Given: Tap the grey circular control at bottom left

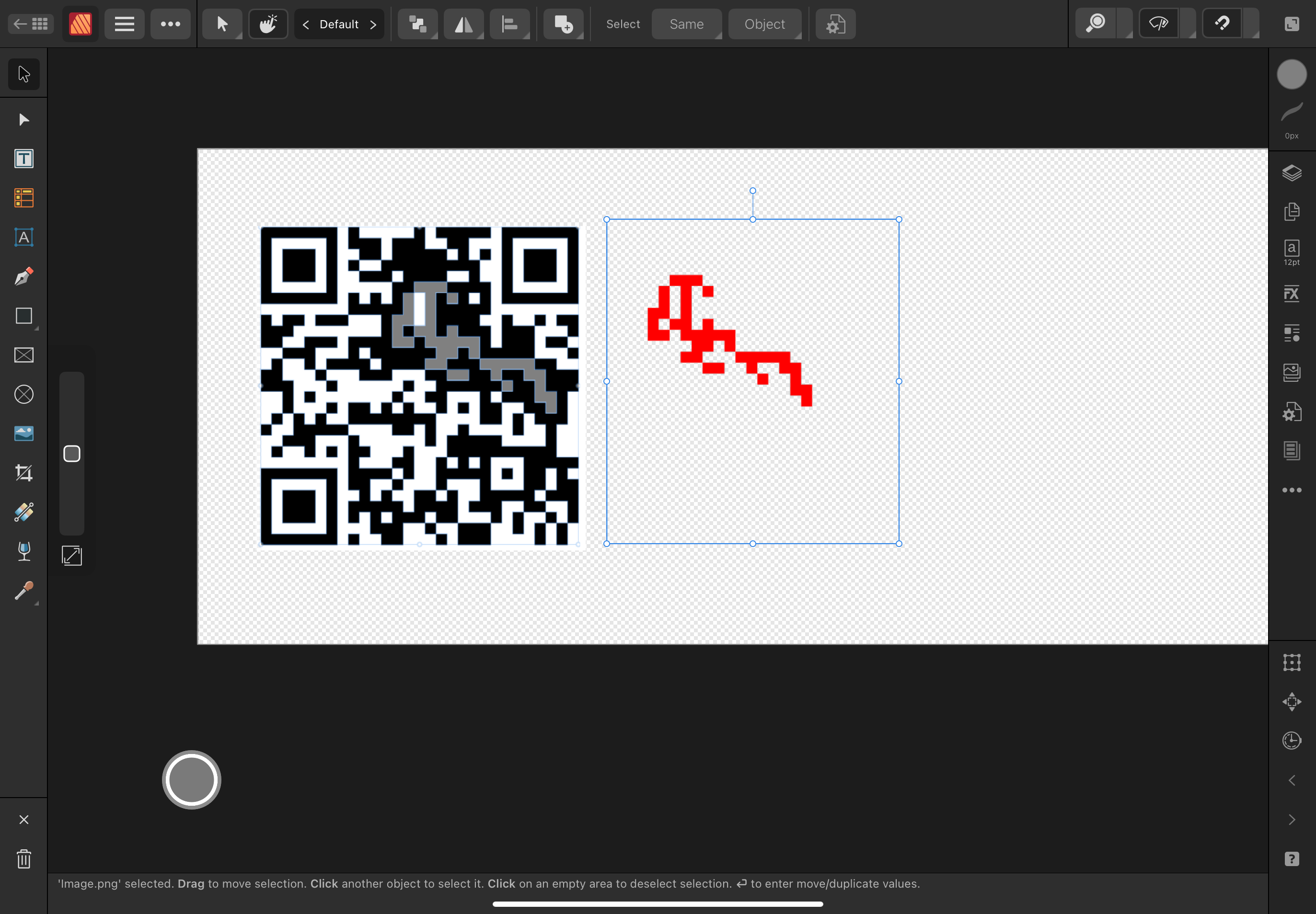Looking at the screenshot, I should (x=191, y=779).
